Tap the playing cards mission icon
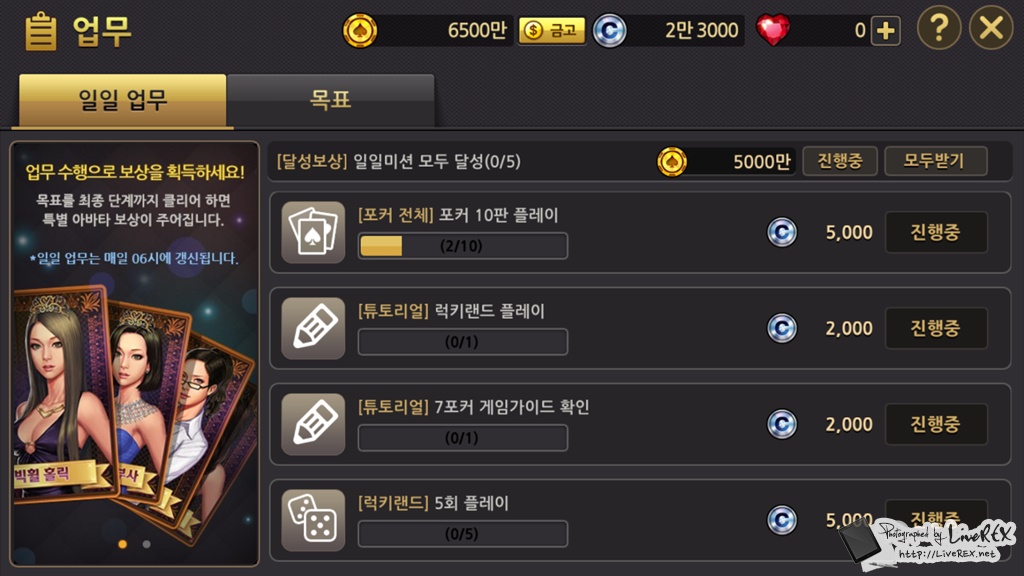 tap(313, 232)
